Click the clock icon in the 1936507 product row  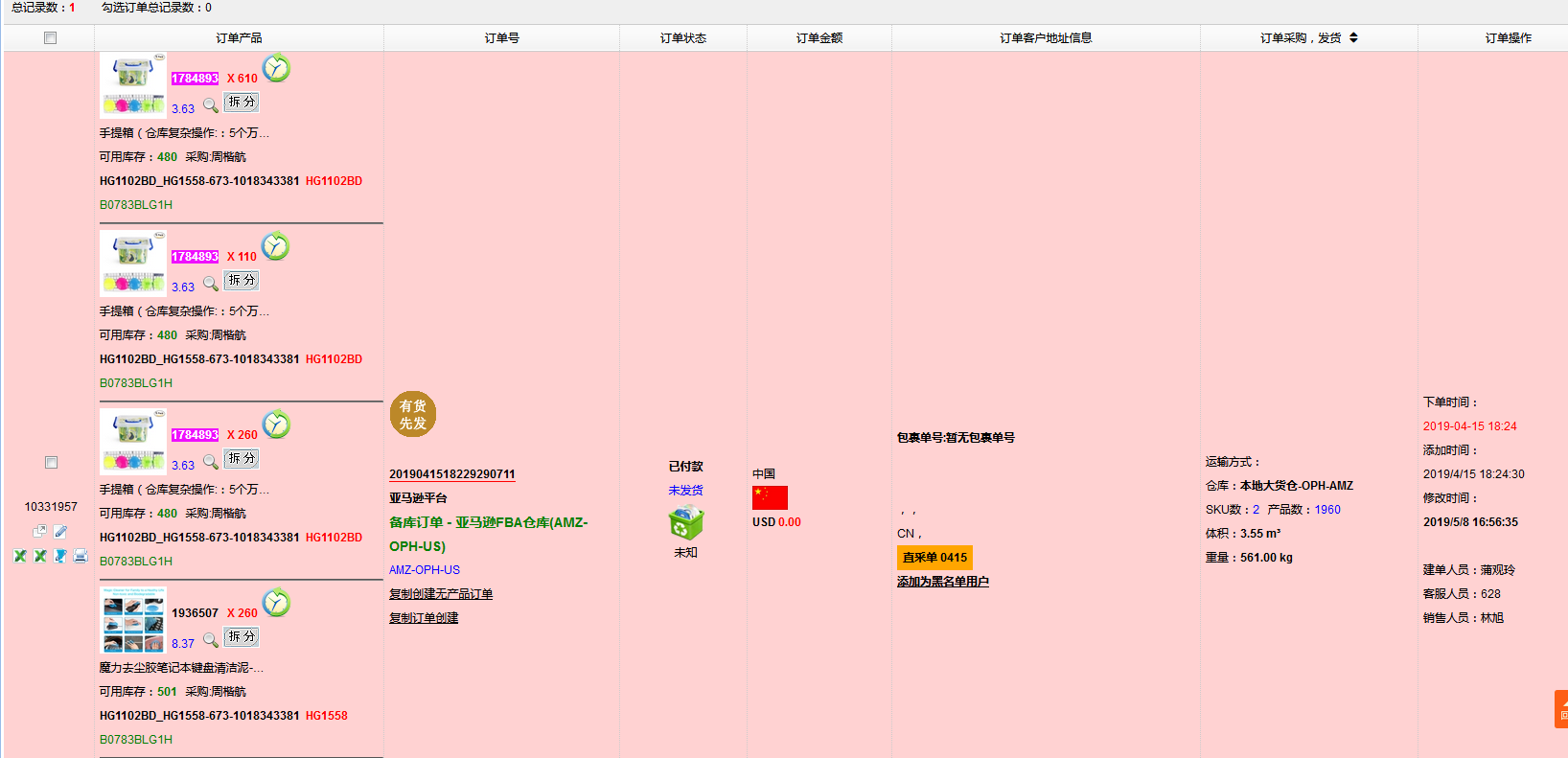click(276, 604)
